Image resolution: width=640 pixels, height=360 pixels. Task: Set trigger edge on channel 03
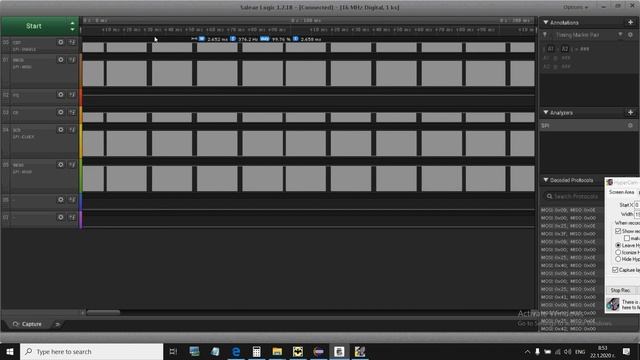[72, 112]
